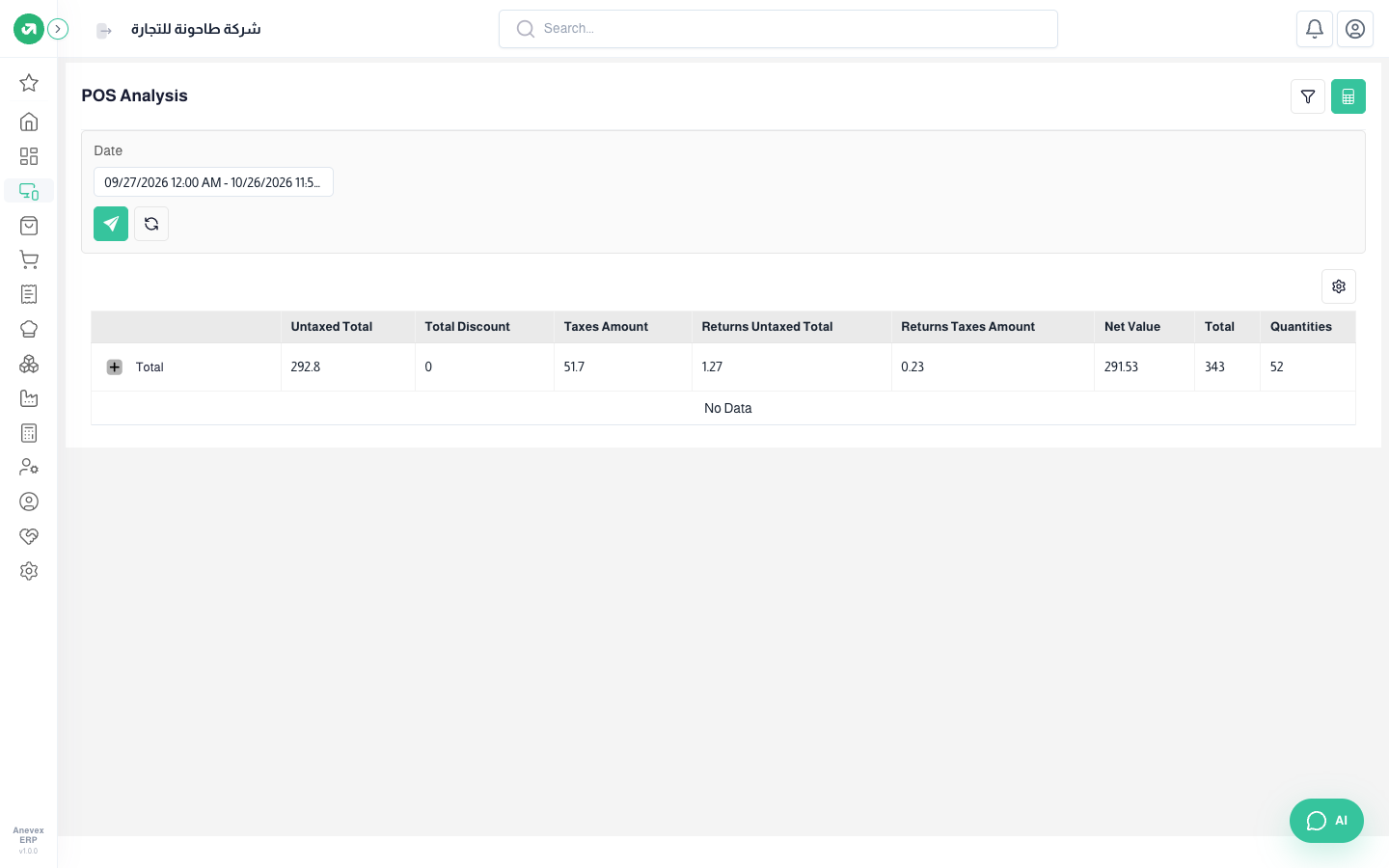Image resolution: width=1389 pixels, height=868 pixels.
Task: Submit the filter with the paper plane button
Action: click(x=111, y=224)
